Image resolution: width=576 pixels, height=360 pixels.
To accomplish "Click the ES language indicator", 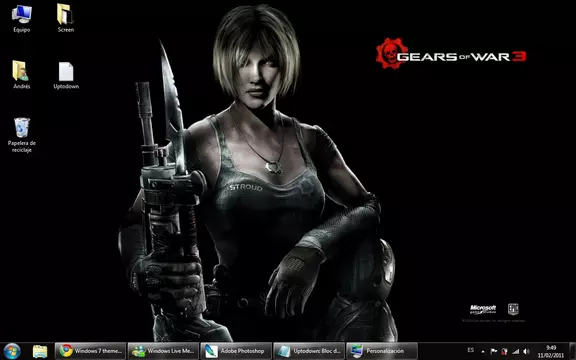I will (471, 350).
